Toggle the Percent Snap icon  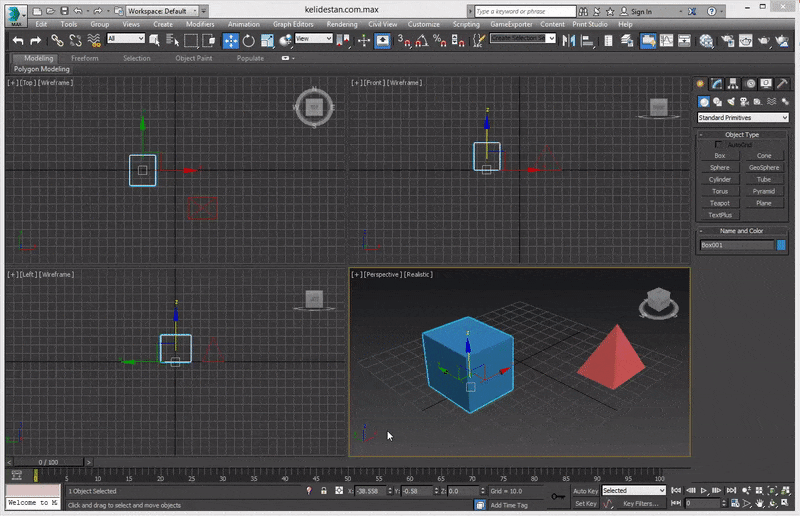pos(439,41)
